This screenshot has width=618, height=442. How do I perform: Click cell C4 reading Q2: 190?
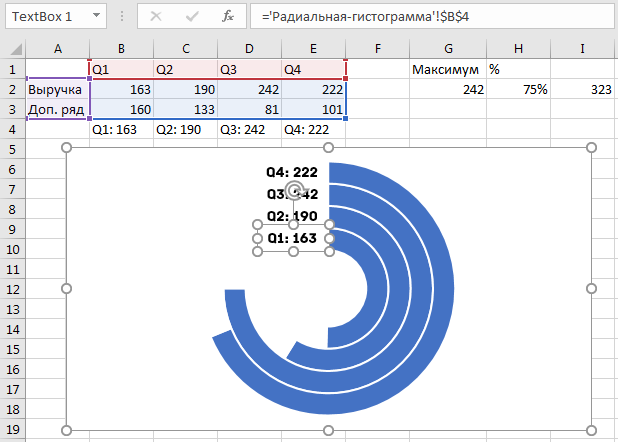click(186, 129)
